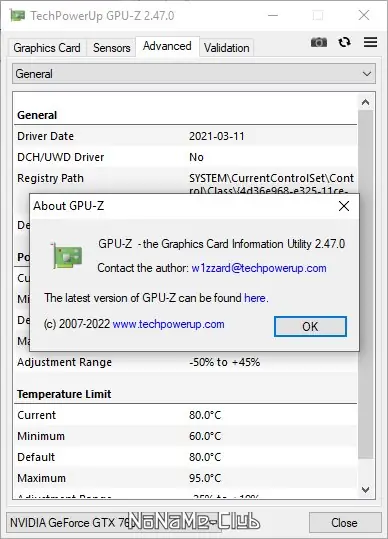This screenshot has height=539, width=388.
Task: Click the scrollbar up arrow
Action: point(366,102)
